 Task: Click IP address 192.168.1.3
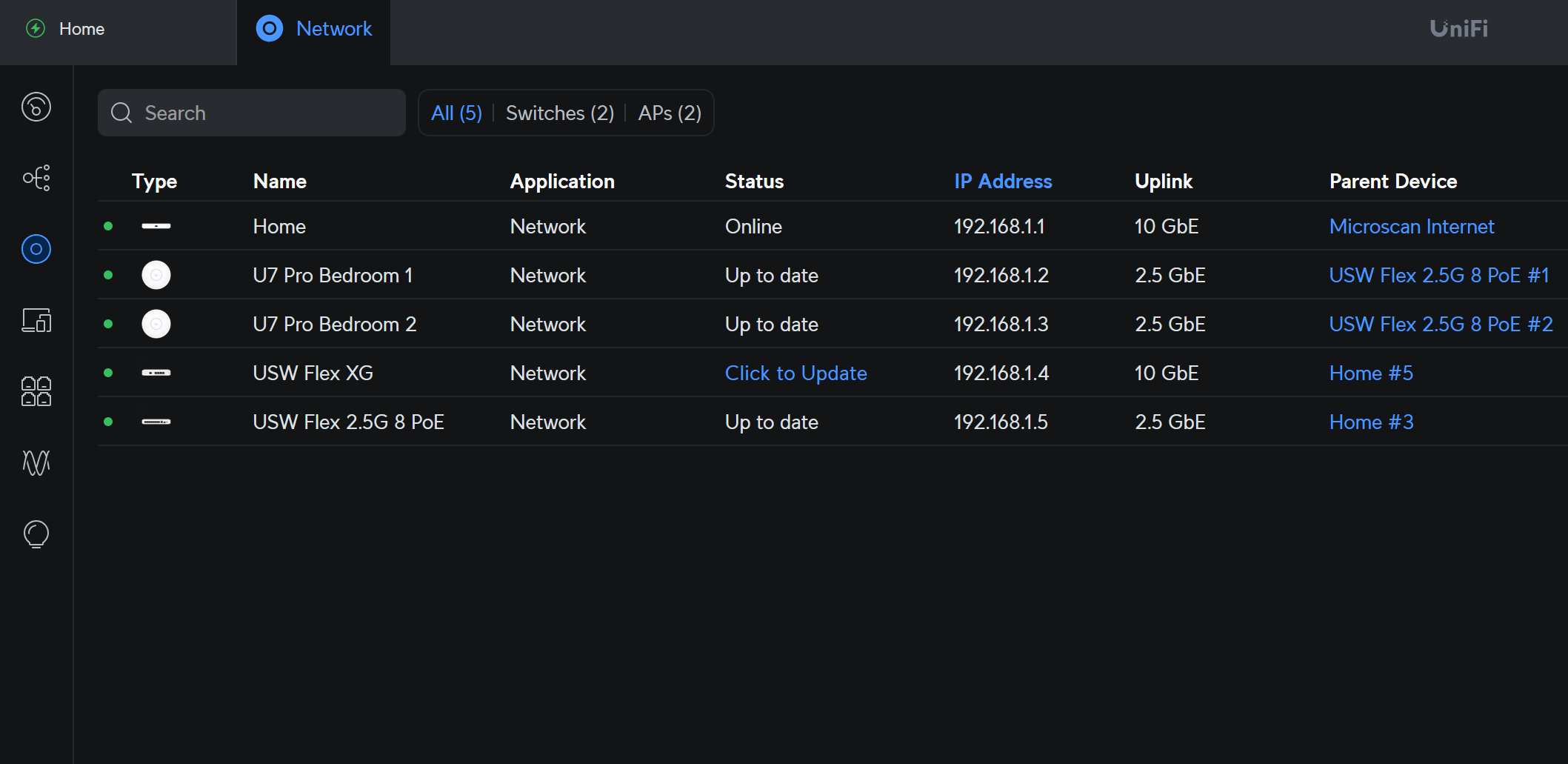click(1001, 324)
